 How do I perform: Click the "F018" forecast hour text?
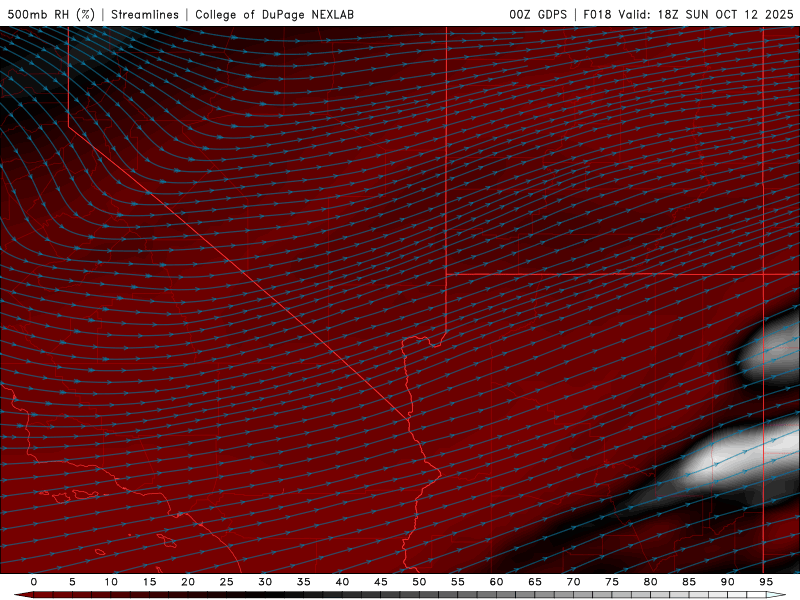click(x=597, y=14)
